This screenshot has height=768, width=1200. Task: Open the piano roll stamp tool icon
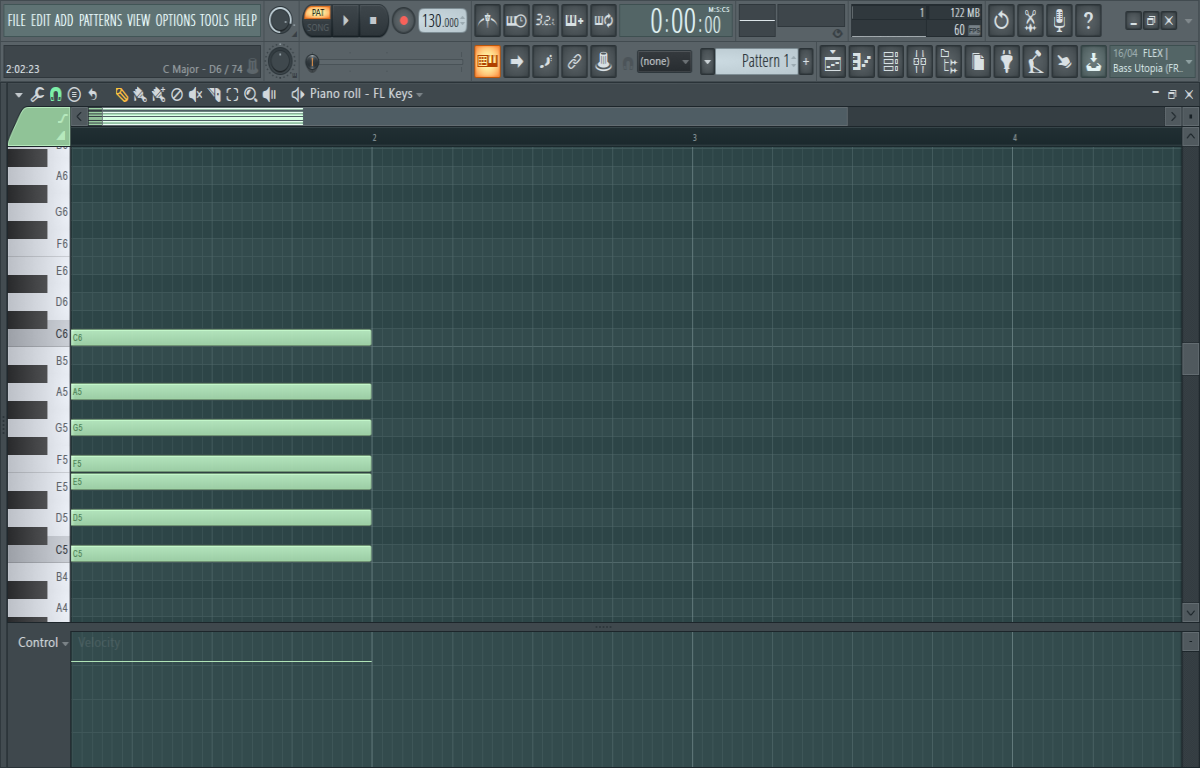coord(74,94)
